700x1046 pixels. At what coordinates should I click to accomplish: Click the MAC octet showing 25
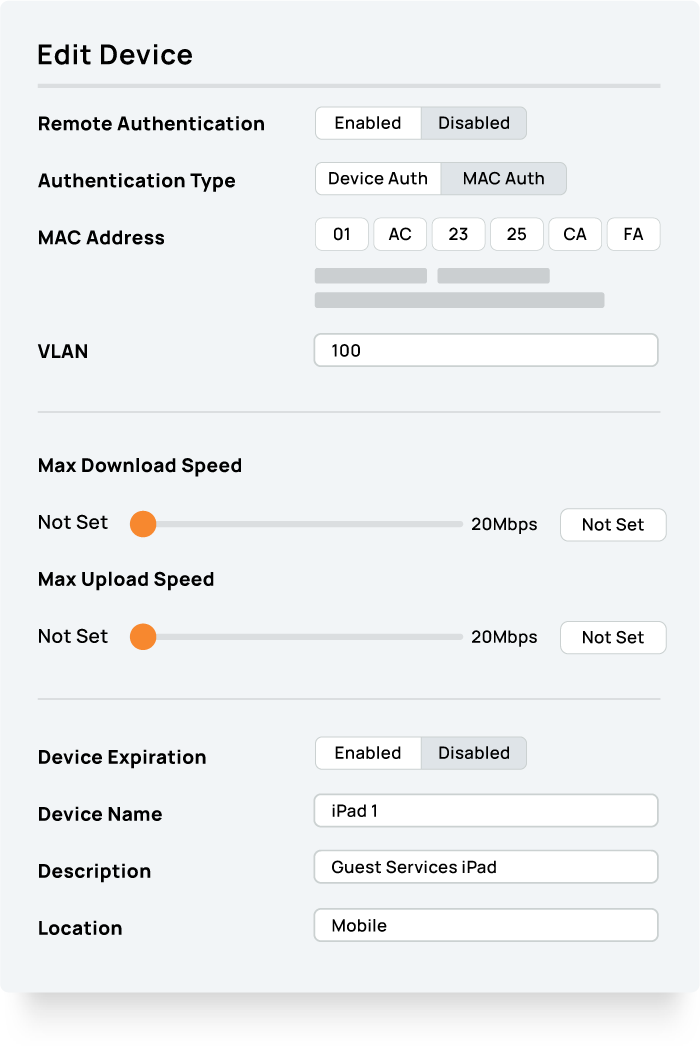517,234
